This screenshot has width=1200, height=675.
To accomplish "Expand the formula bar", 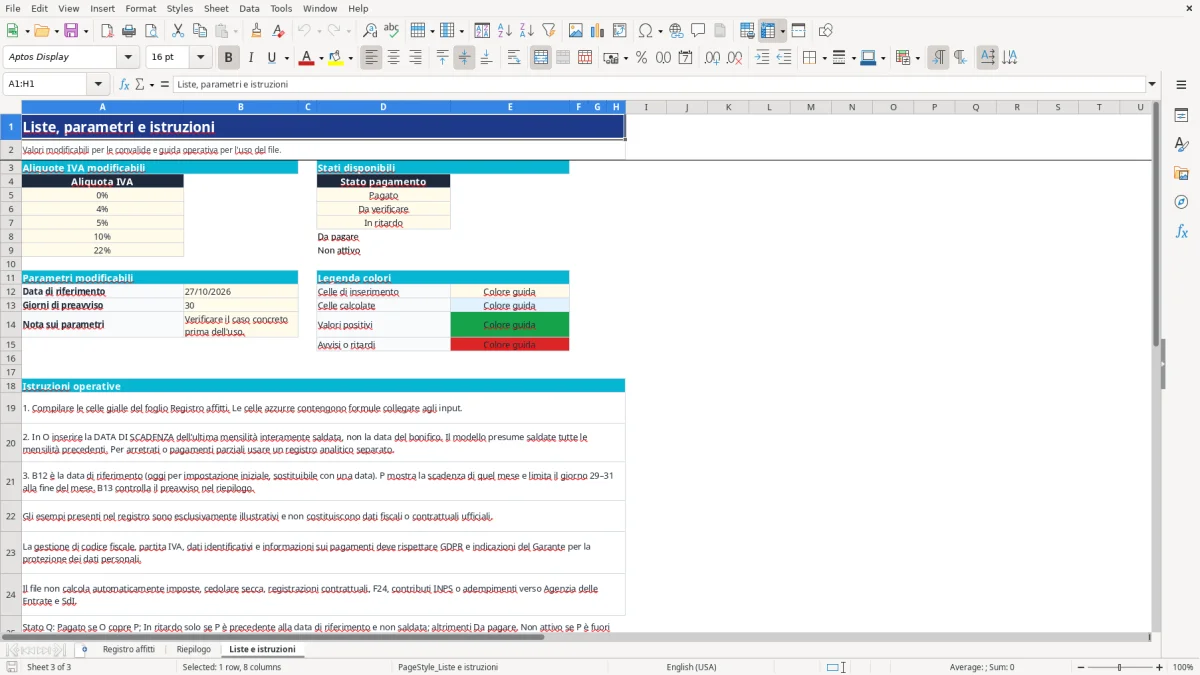I will pyautogui.click(x=1152, y=85).
